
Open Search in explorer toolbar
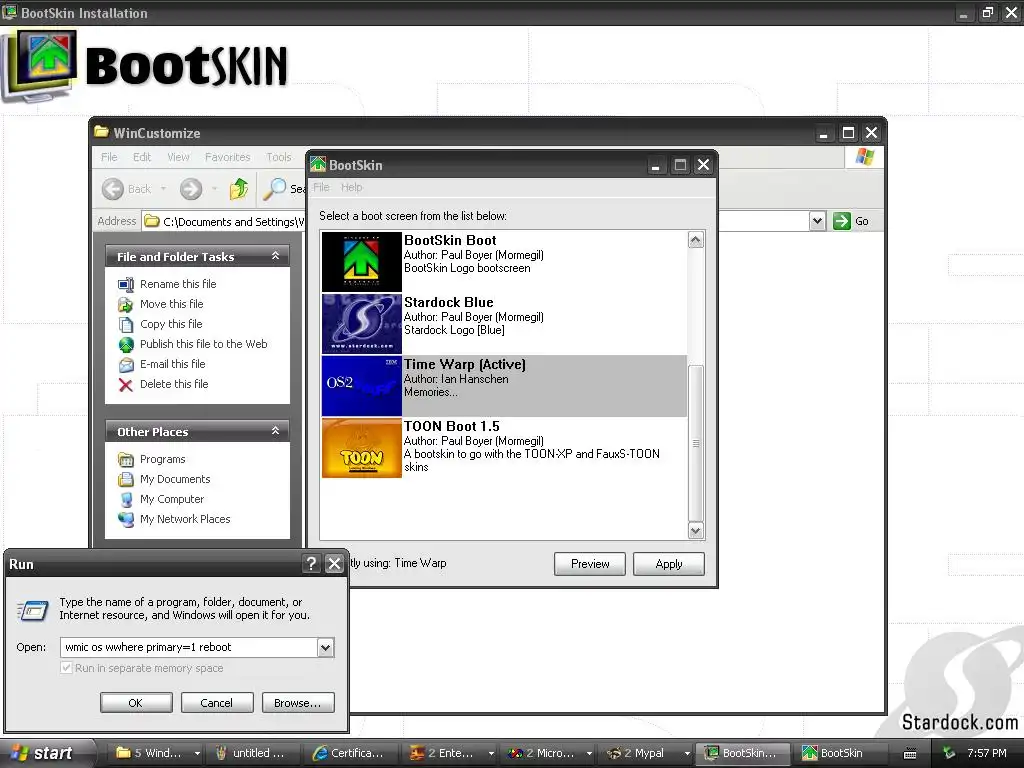283,189
